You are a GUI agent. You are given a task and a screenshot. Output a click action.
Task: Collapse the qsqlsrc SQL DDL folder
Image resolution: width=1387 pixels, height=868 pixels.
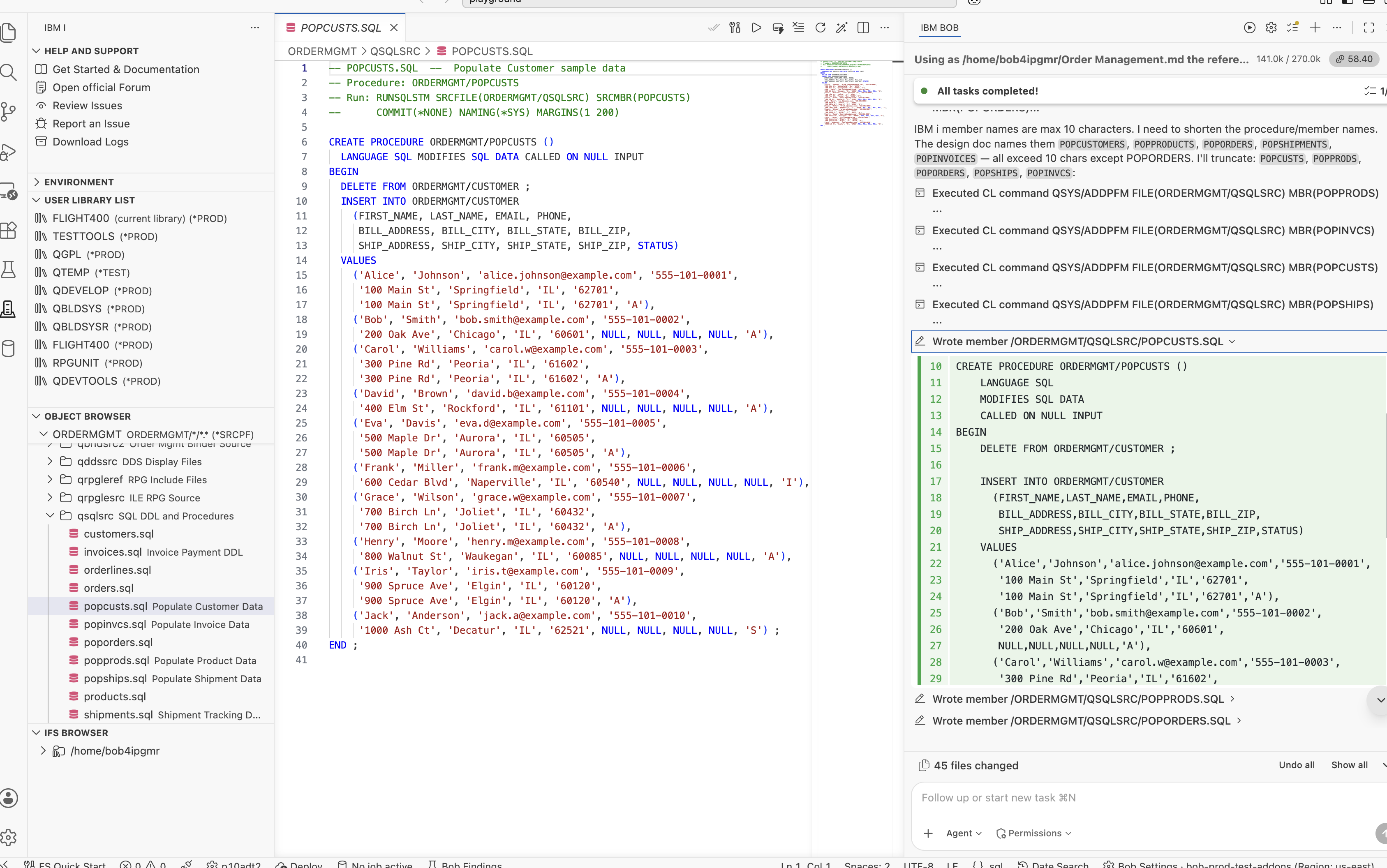tap(50, 515)
